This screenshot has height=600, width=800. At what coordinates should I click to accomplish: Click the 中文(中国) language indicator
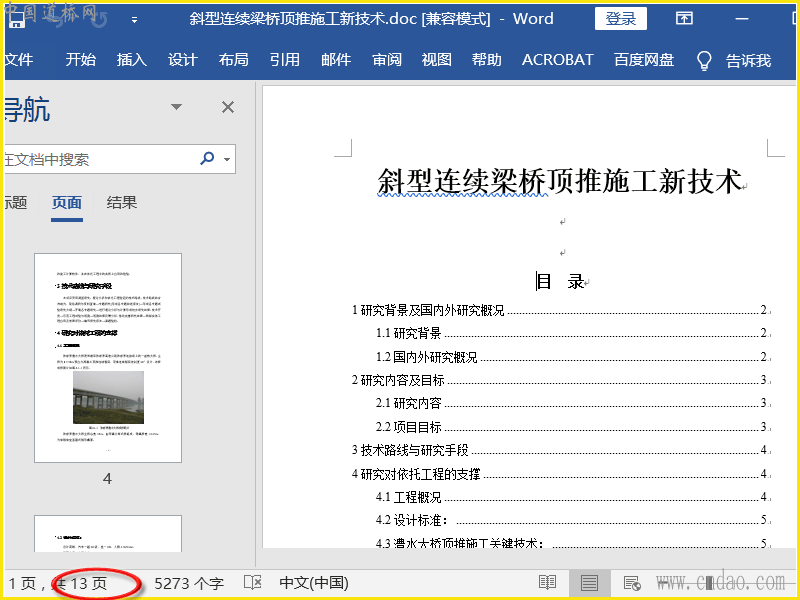click(314, 582)
